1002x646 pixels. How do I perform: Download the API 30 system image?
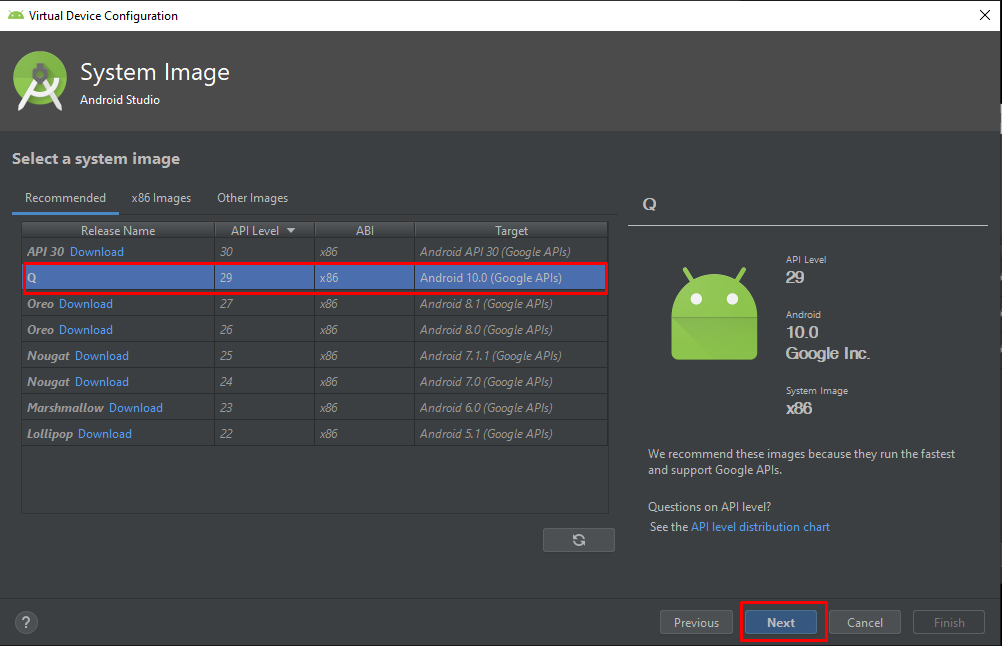[97, 252]
